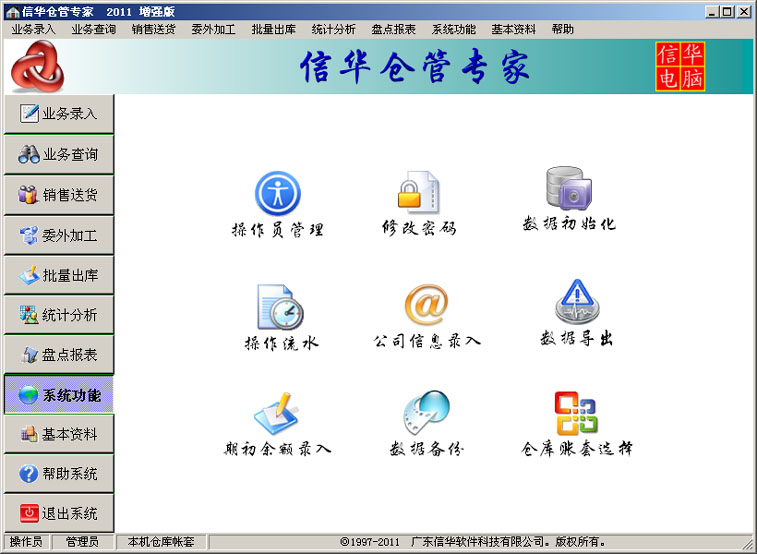Open 仓库账套选择 Office-style icon

[576, 413]
